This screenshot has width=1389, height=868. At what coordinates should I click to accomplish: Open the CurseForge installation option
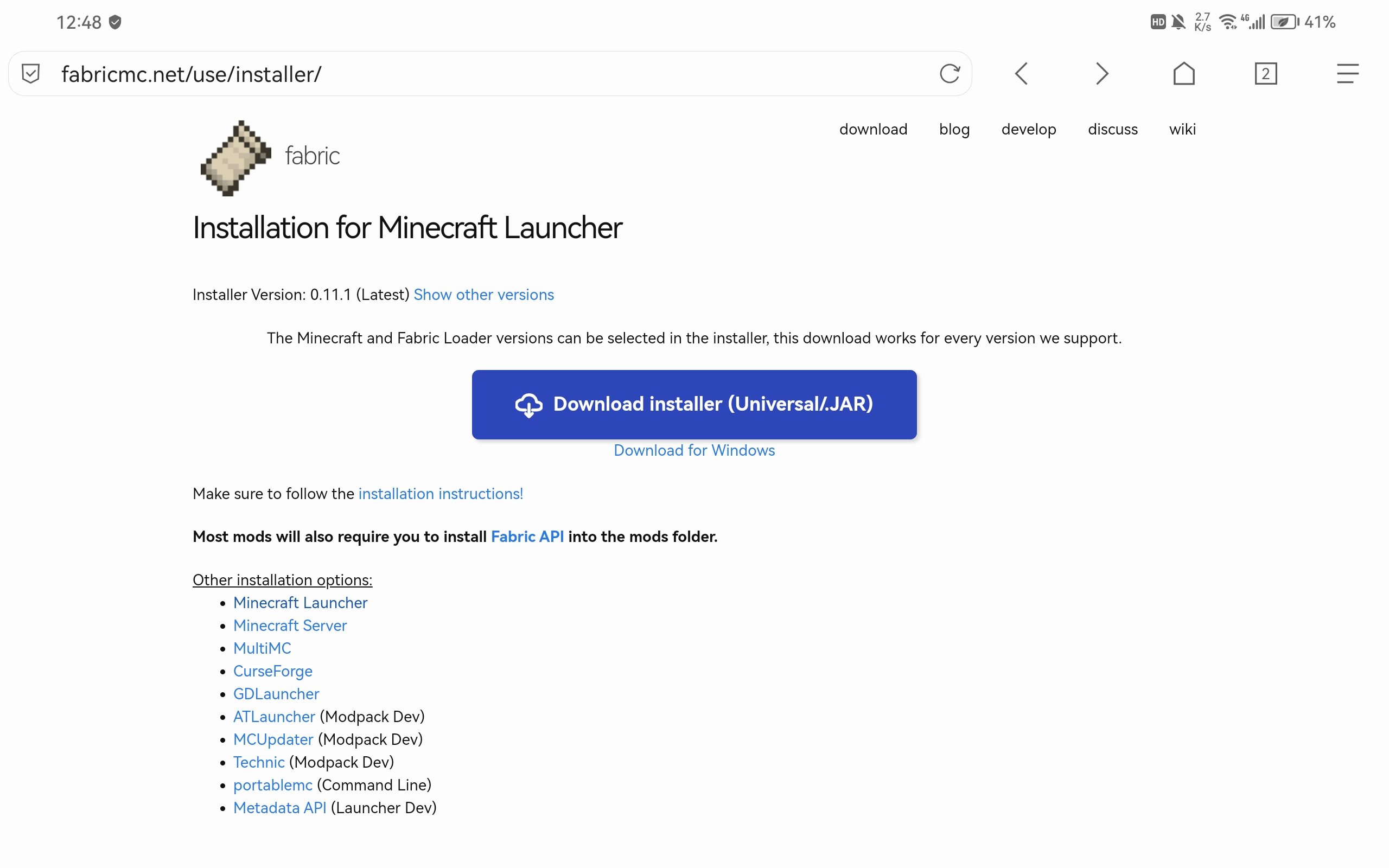[x=272, y=671]
